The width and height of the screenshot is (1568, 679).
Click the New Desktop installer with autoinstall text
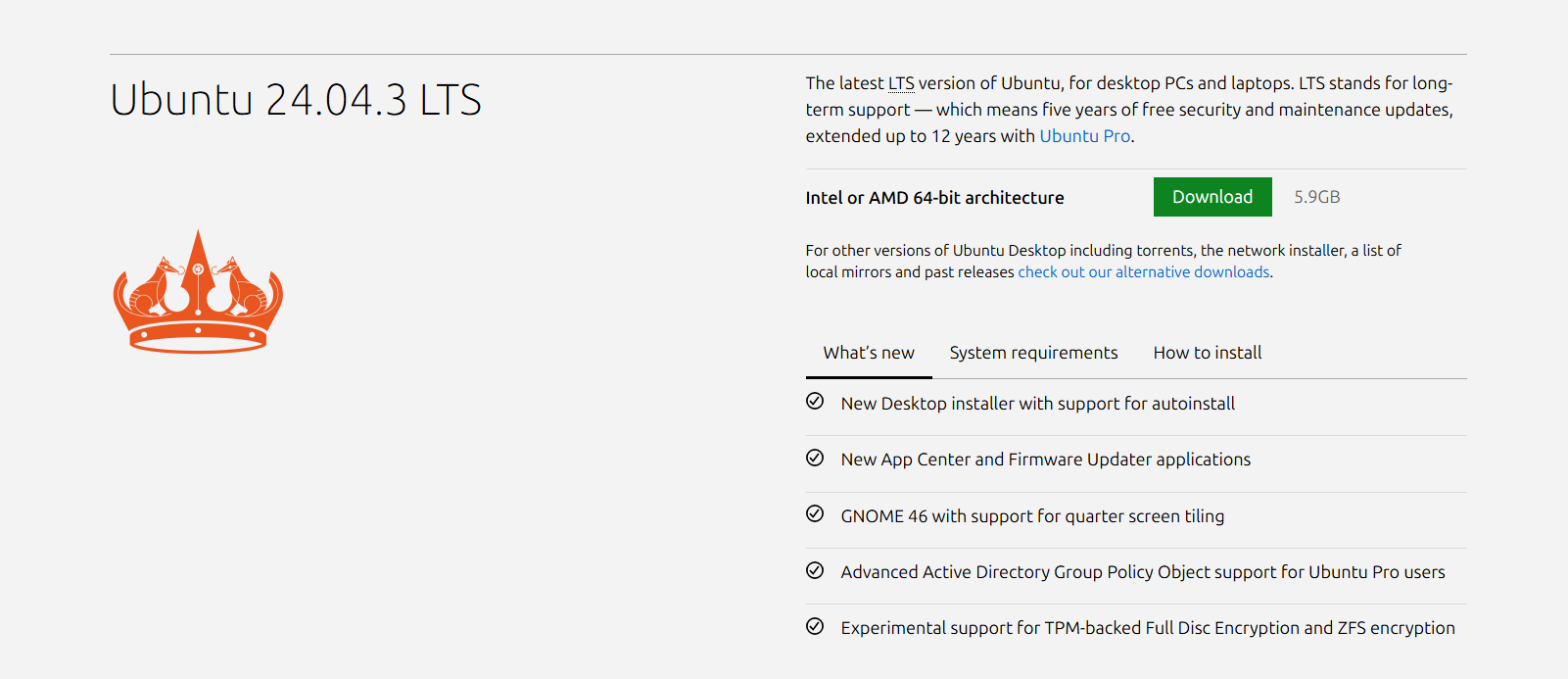1037,404
